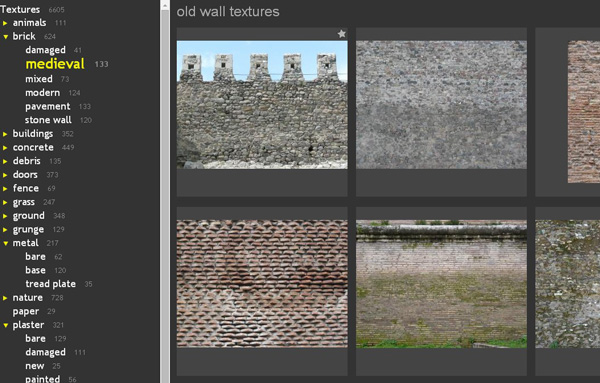Select the medieval brick subcategory

55,64
